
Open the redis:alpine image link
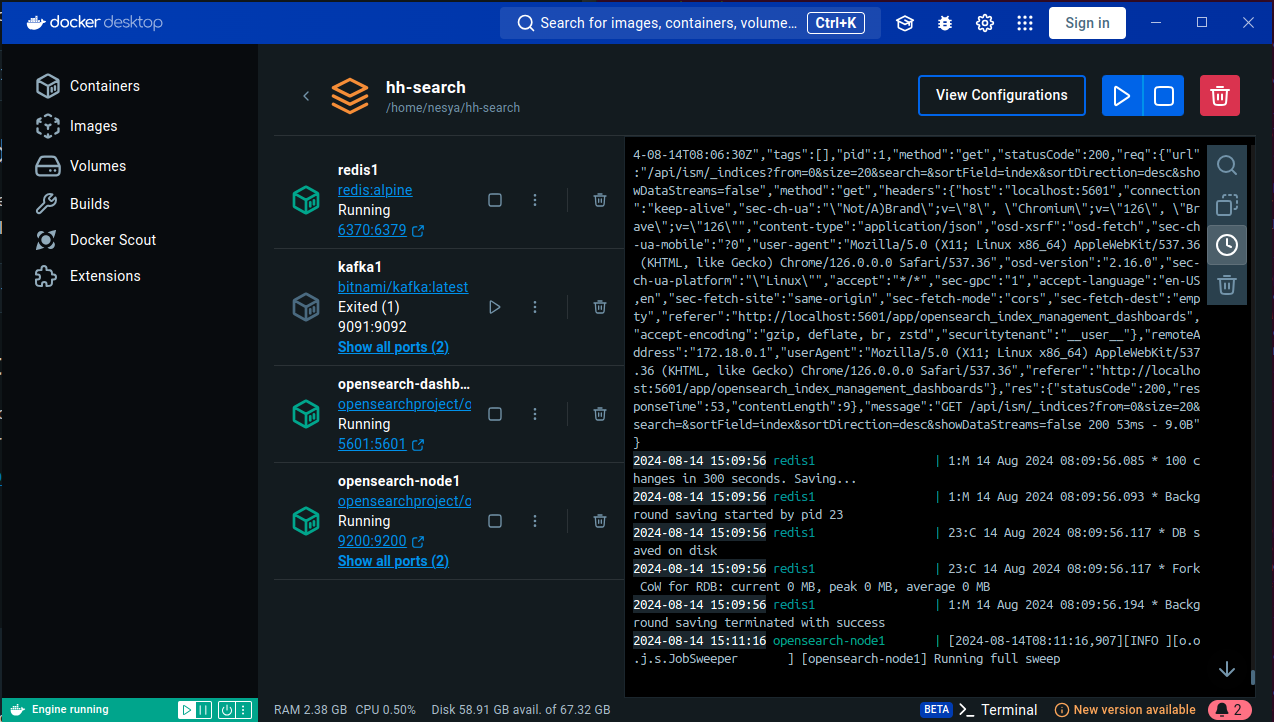[375, 190]
